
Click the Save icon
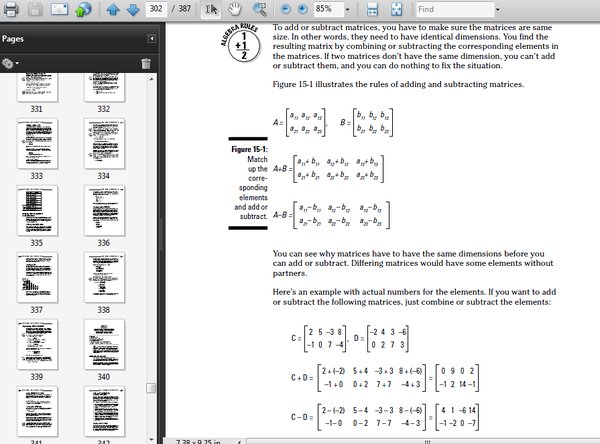(x=35, y=9)
